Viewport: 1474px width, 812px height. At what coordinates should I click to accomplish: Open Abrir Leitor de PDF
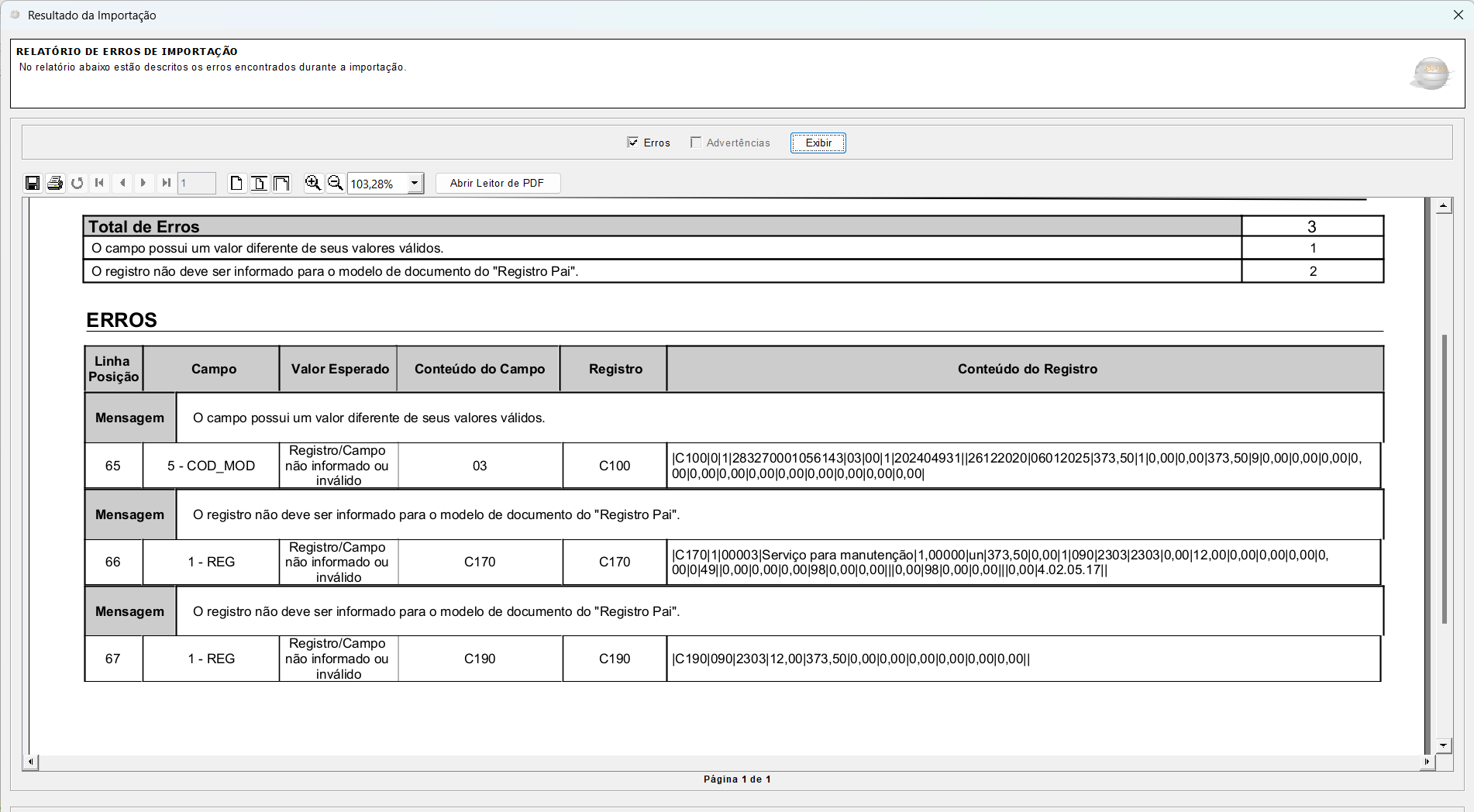click(498, 183)
